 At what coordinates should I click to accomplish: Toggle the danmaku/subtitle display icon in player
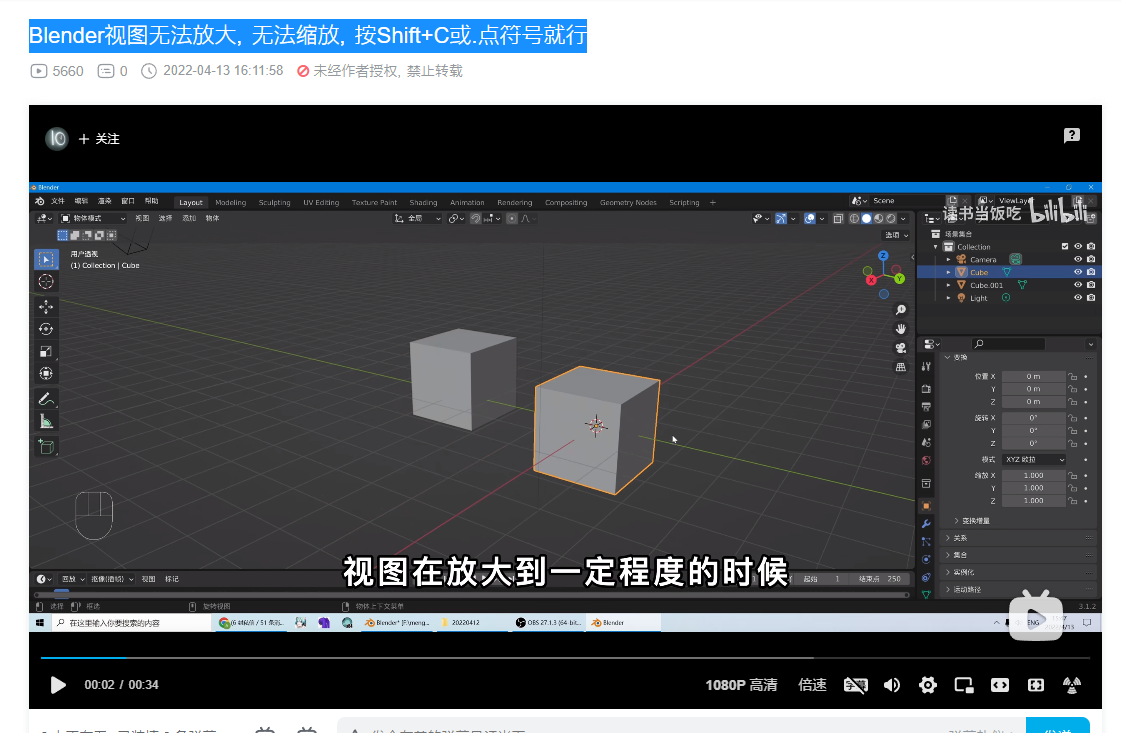855,685
